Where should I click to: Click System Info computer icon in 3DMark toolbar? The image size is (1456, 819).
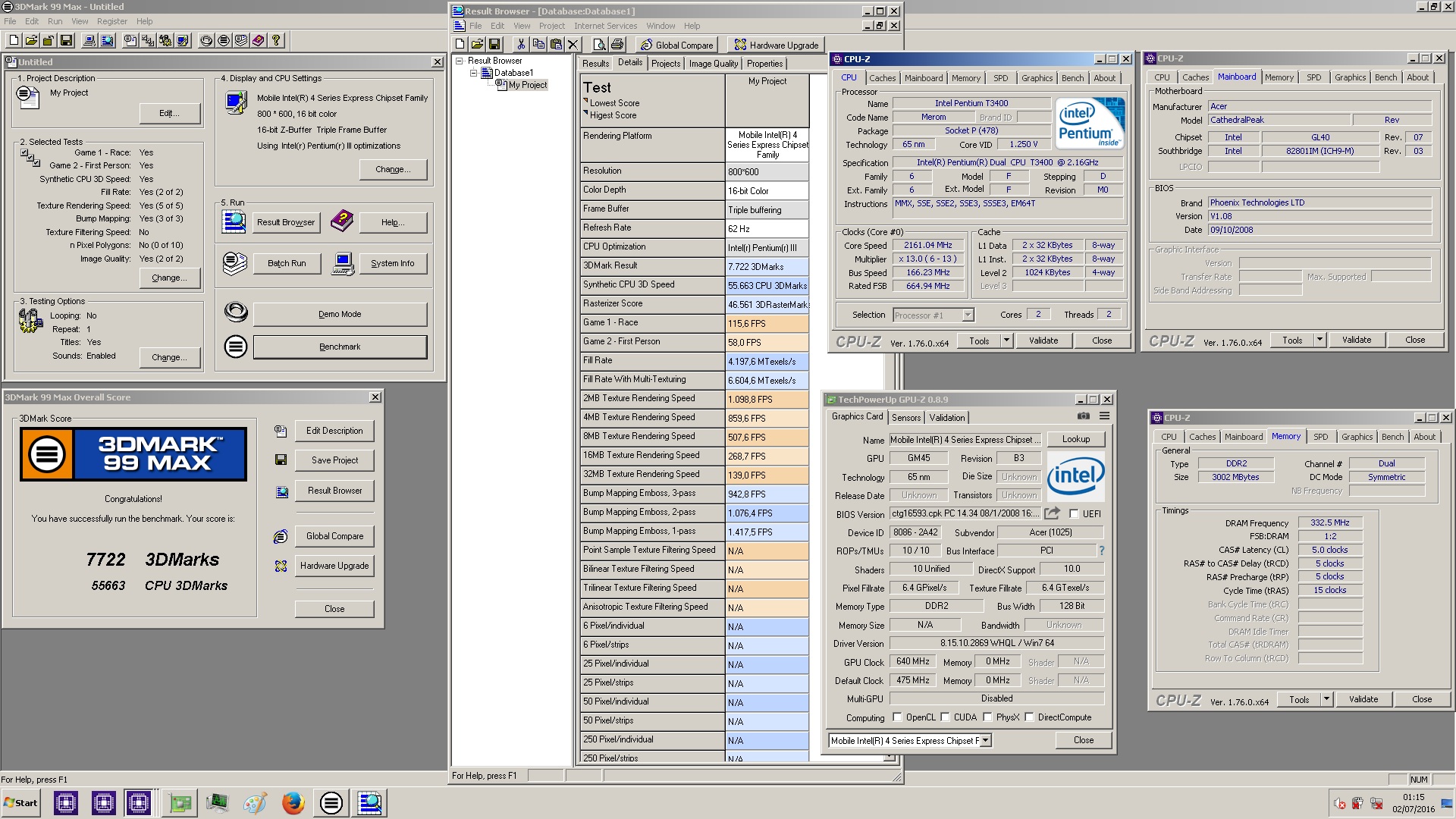[x=89, y=41]
